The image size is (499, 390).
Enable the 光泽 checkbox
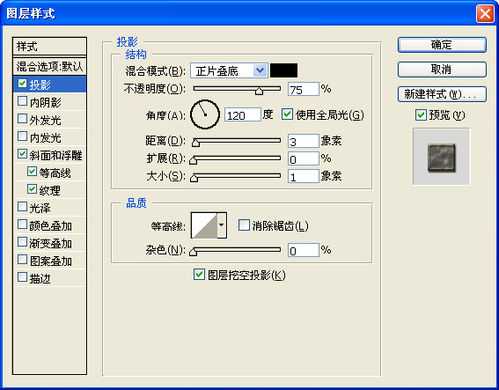click(x=22, y=207)
